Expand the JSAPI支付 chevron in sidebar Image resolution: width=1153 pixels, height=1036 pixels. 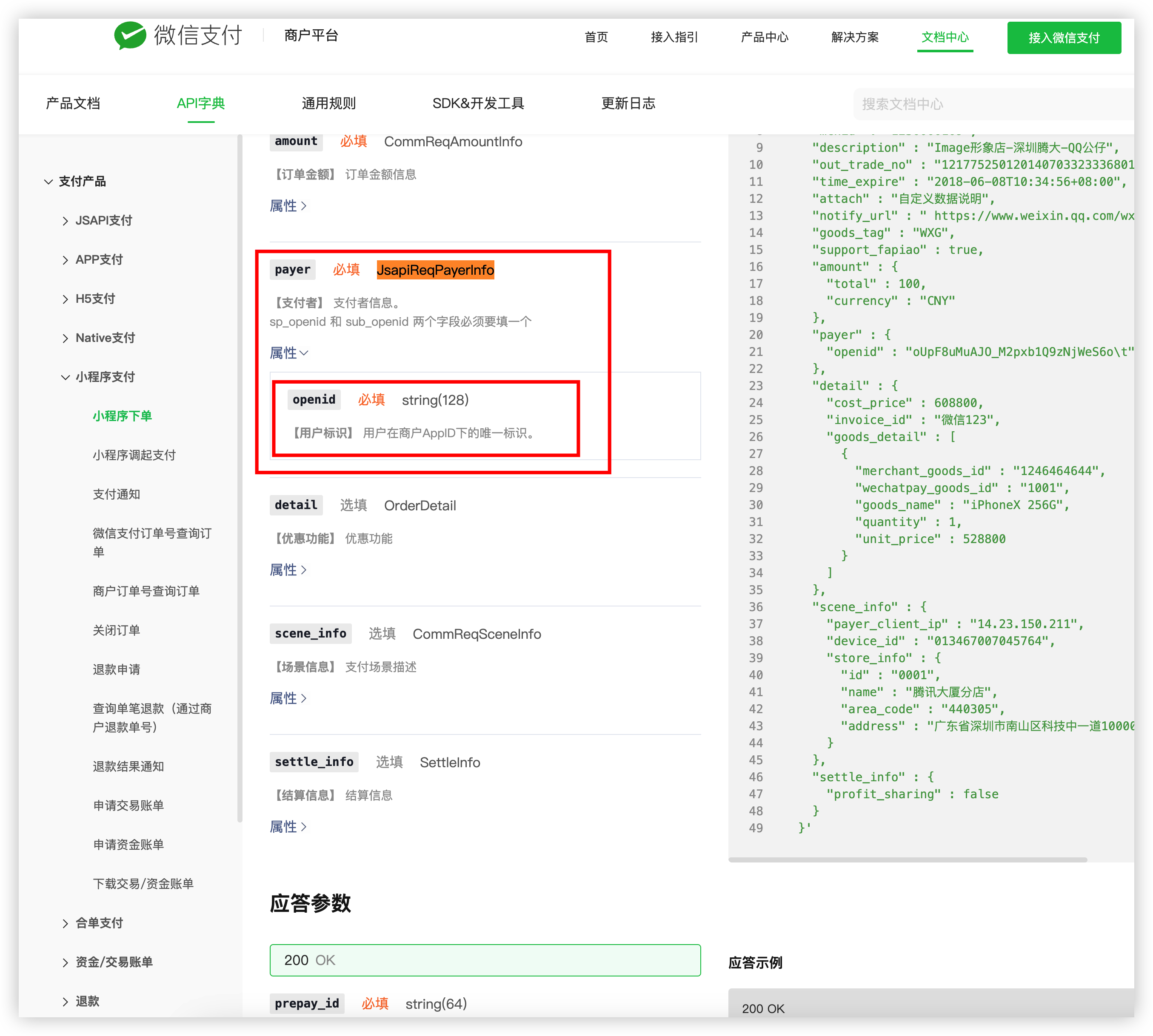pos(65,221)
